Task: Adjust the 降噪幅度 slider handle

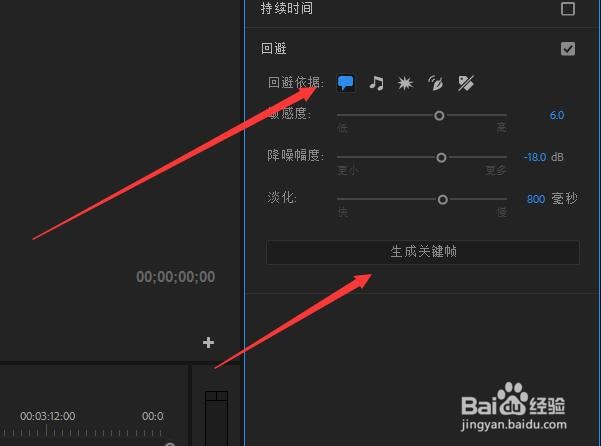Action: click(441, 157)
